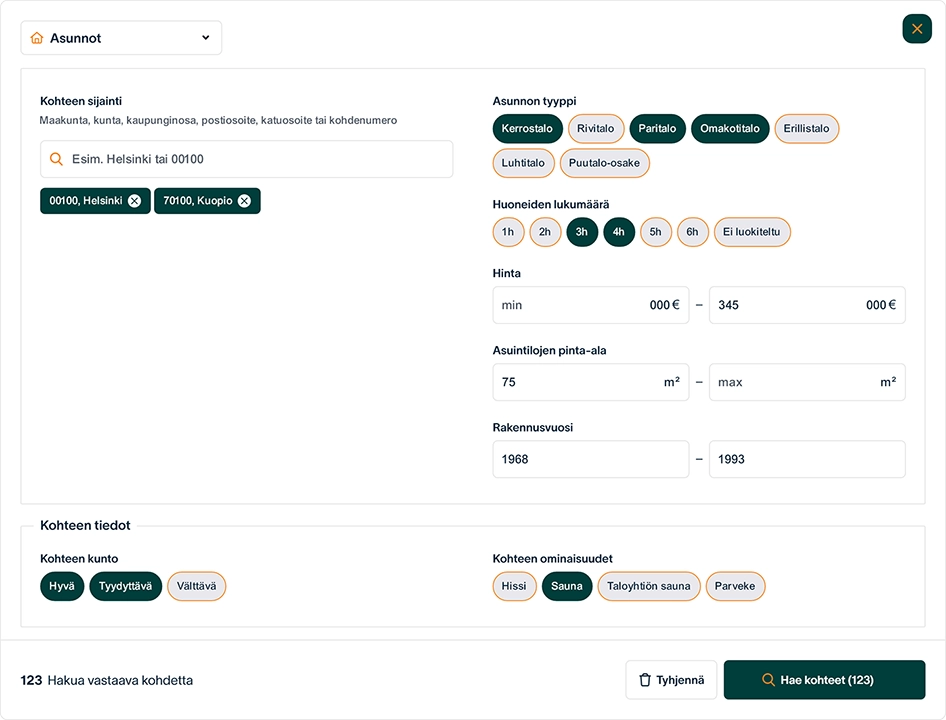This screenshot has height=720, width=946.
Task: Enable the Parveke feature chip
Action: point(735,586)
